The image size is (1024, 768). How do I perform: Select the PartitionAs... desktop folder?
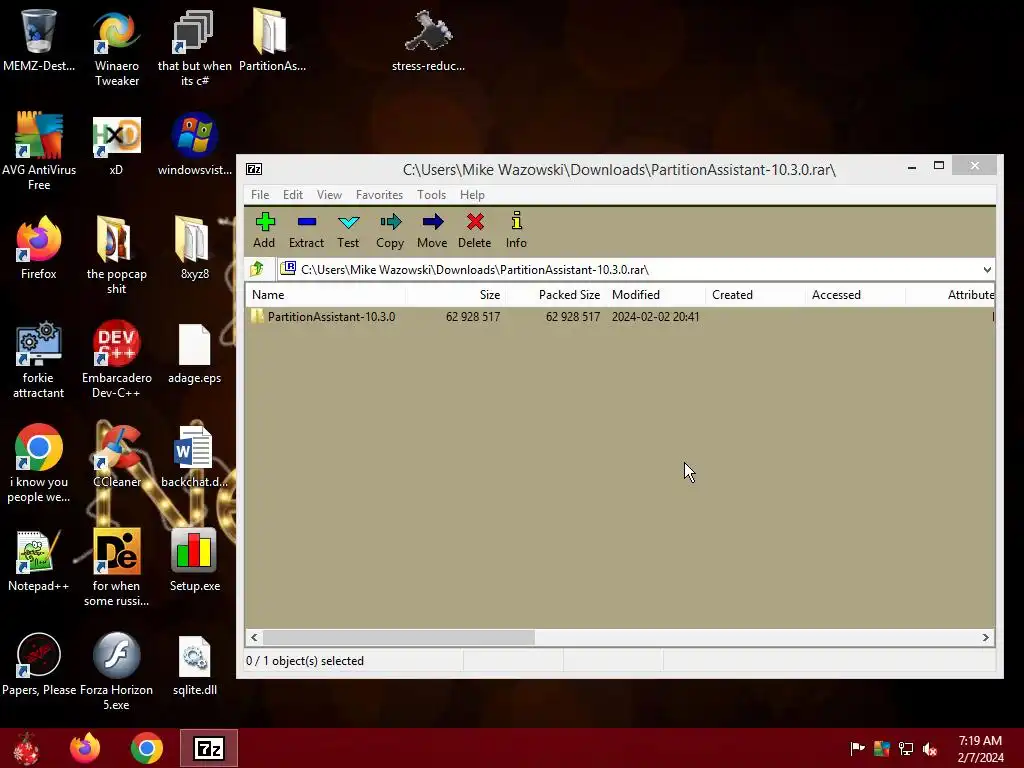[272, 40]
